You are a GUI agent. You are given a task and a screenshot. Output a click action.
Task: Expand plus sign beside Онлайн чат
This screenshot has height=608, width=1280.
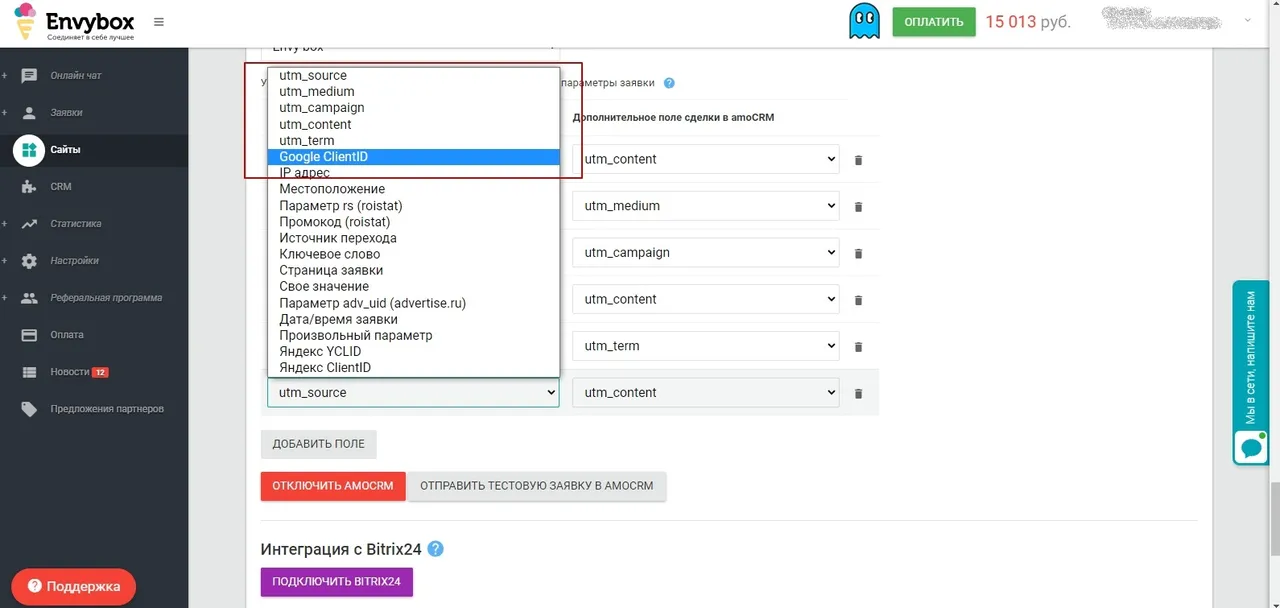click(4, 76)
